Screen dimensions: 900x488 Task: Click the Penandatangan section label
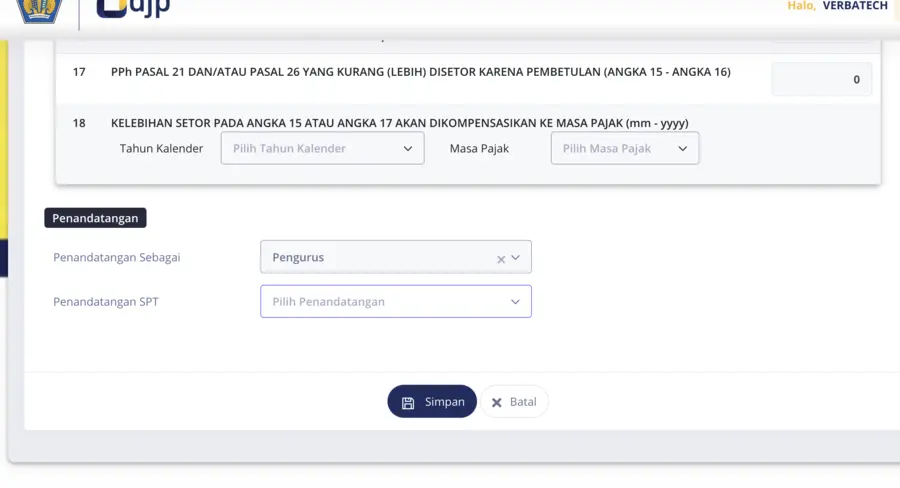point(95,218)
